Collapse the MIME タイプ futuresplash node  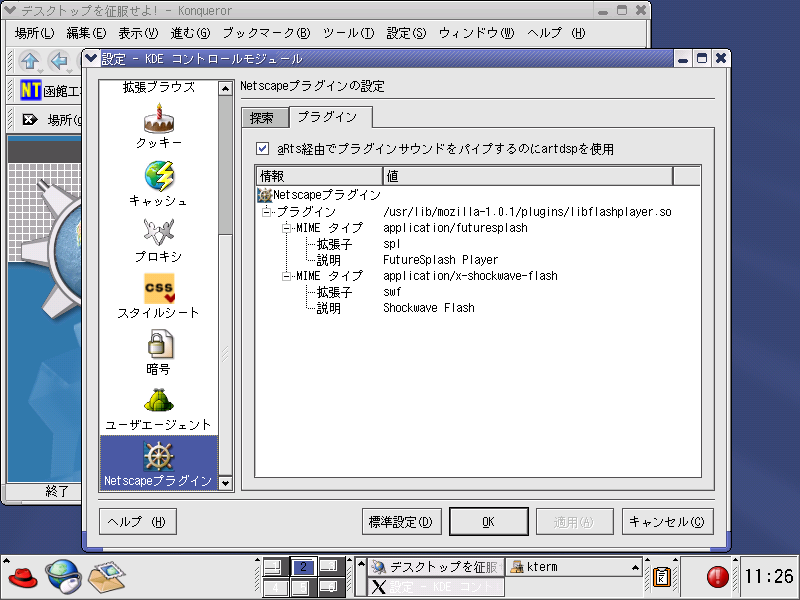click(x=287, y=228)
